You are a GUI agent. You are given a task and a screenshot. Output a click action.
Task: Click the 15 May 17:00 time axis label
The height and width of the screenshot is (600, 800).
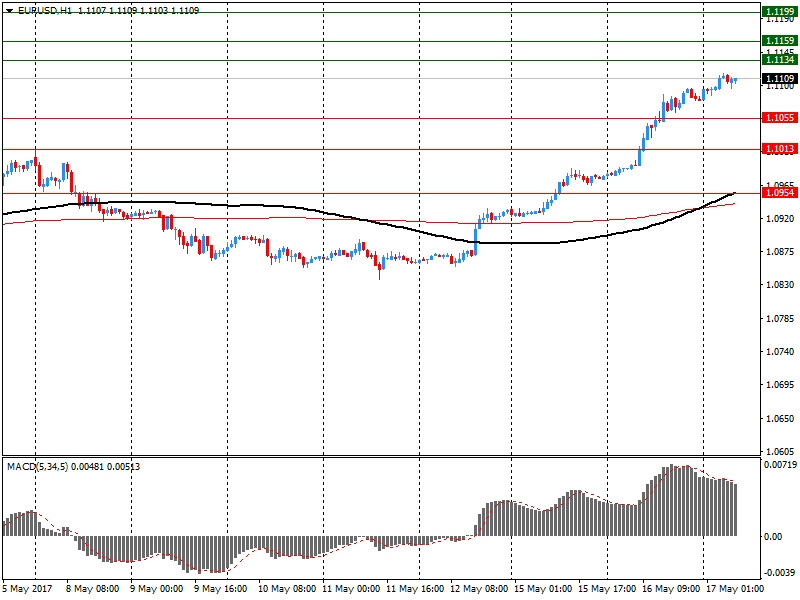(x=607, y=589)
